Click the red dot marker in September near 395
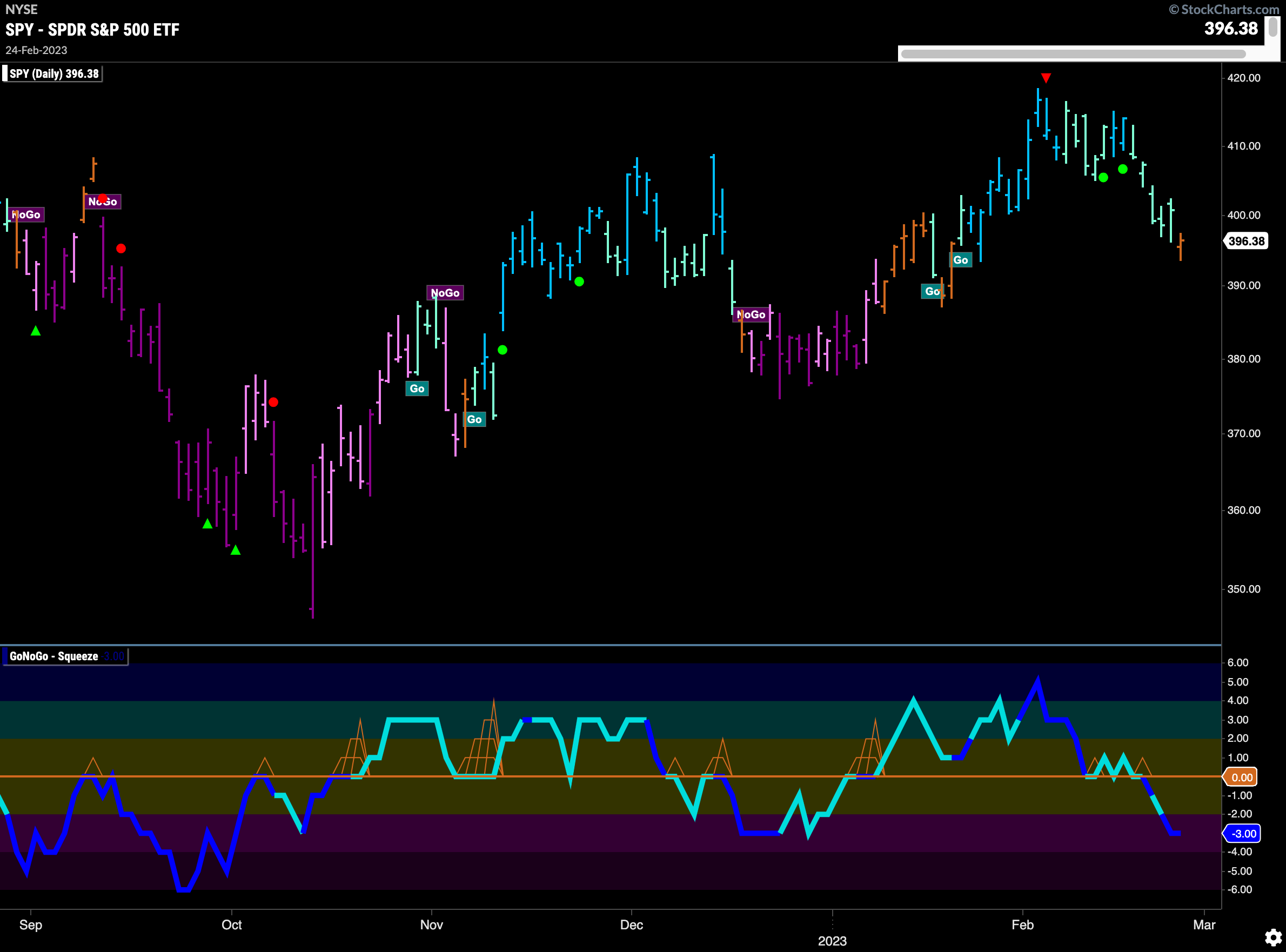 (x=120, y=249)
